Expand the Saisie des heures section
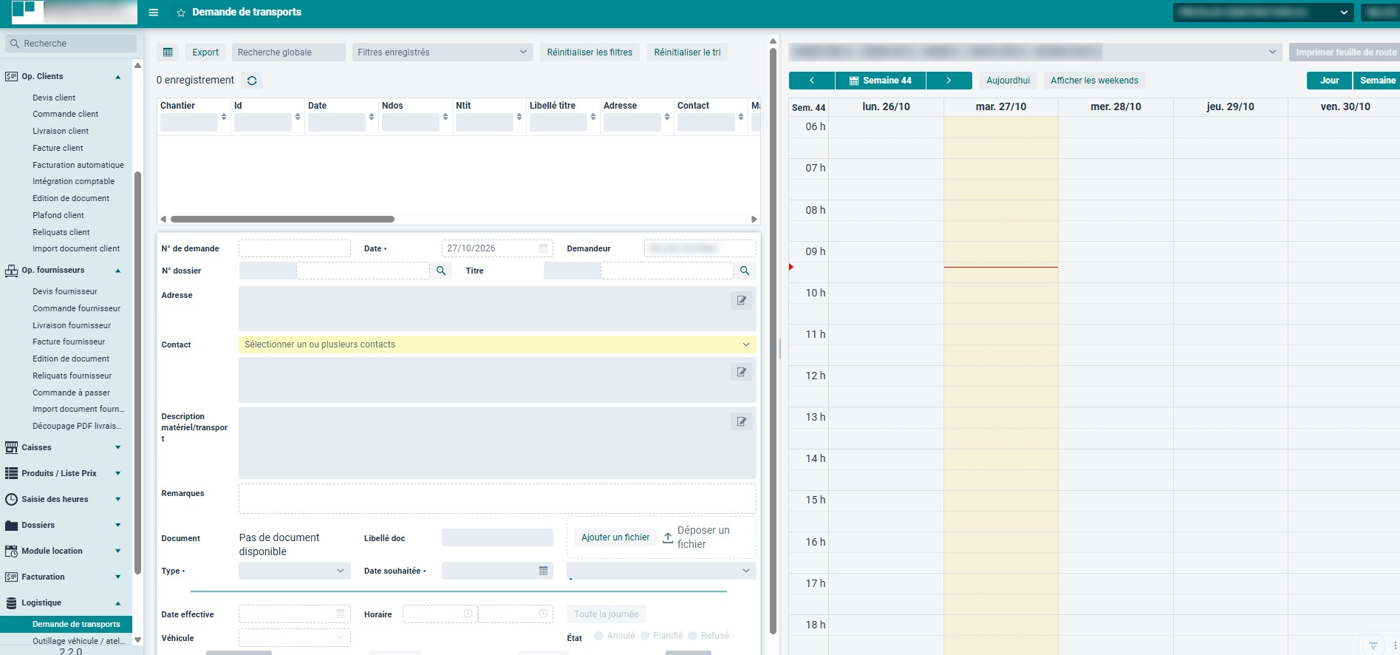 click(118, 499)
